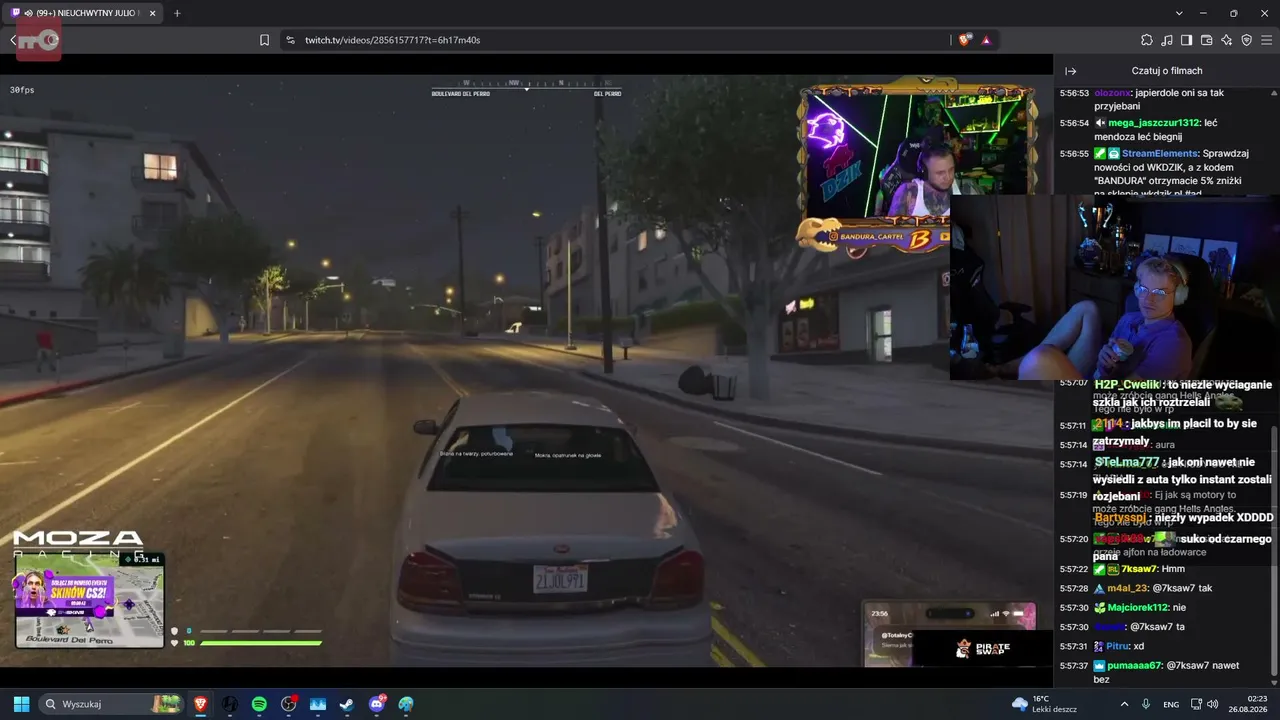Click the chat panel vertical scrollbar
The height and width of the screenshot is (720, 1280).
(x=1274, y=550)
